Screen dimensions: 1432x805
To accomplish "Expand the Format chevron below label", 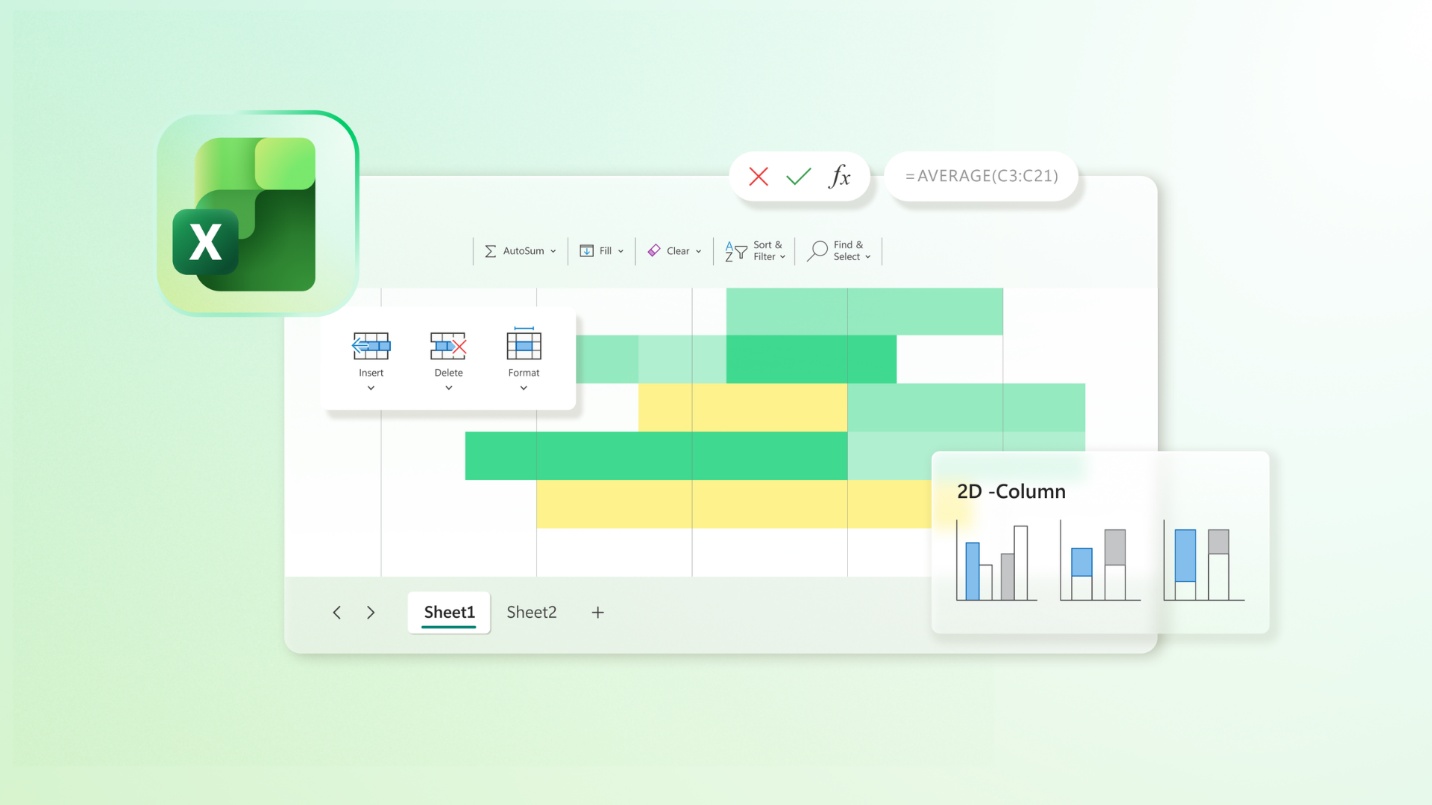I will click(x=524, y=388).
